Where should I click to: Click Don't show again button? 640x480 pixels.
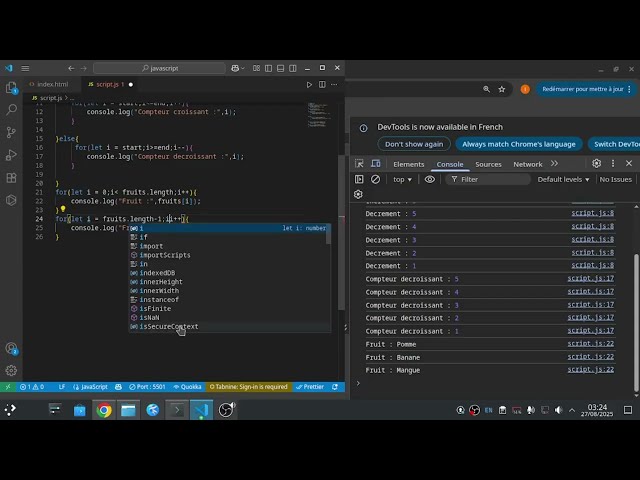click(414, 144)
